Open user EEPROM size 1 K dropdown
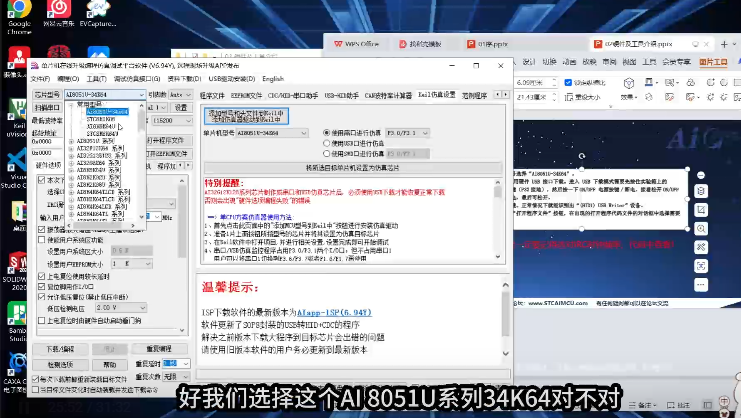The height and width of the screenshot is (418, 741). click(131, 264)
